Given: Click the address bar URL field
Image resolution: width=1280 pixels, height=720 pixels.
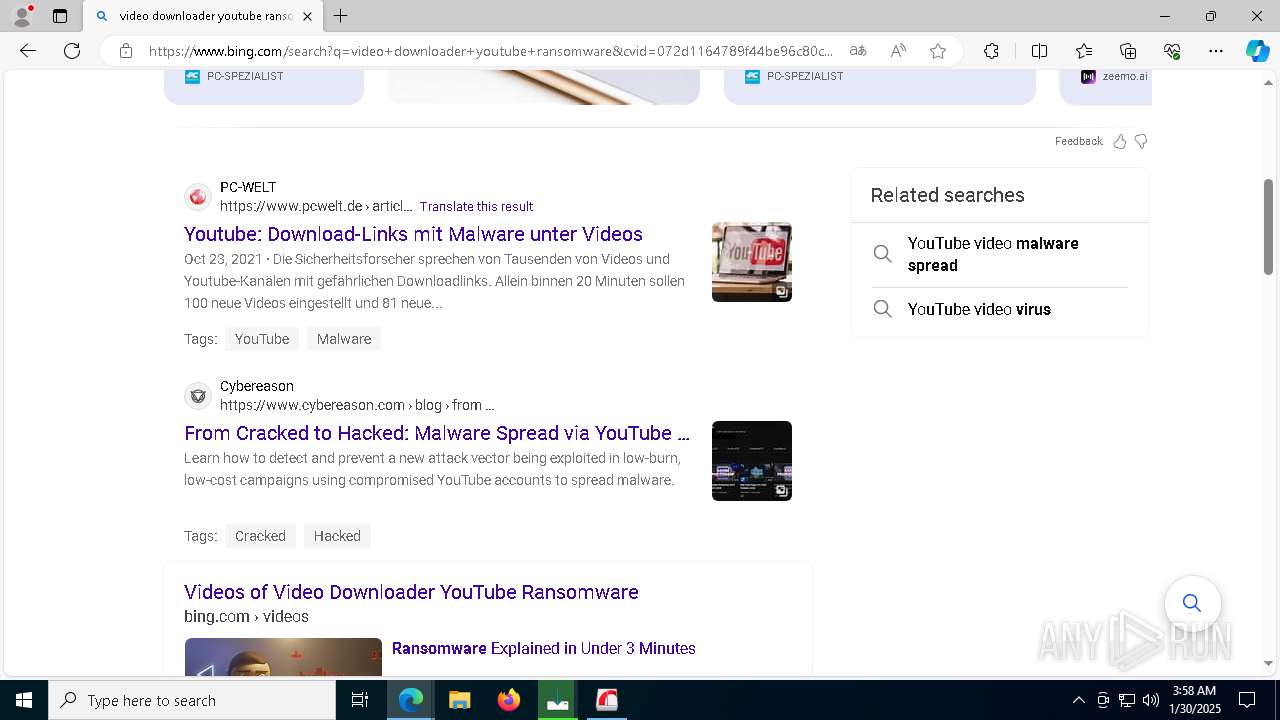Looking at the screenshot, I should tap(490, 51).
